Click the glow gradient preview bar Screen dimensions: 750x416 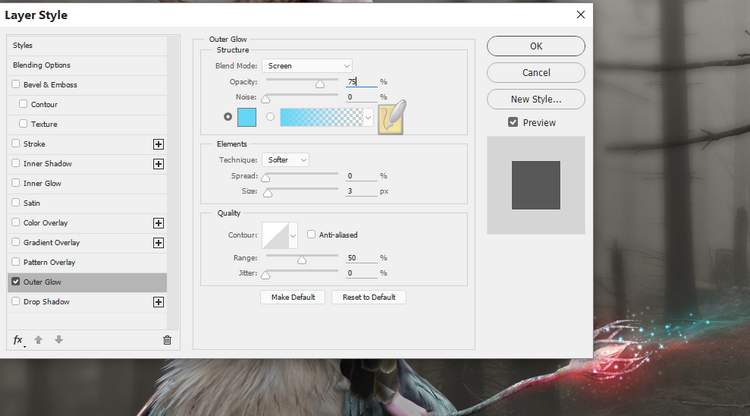pos(321,117)
